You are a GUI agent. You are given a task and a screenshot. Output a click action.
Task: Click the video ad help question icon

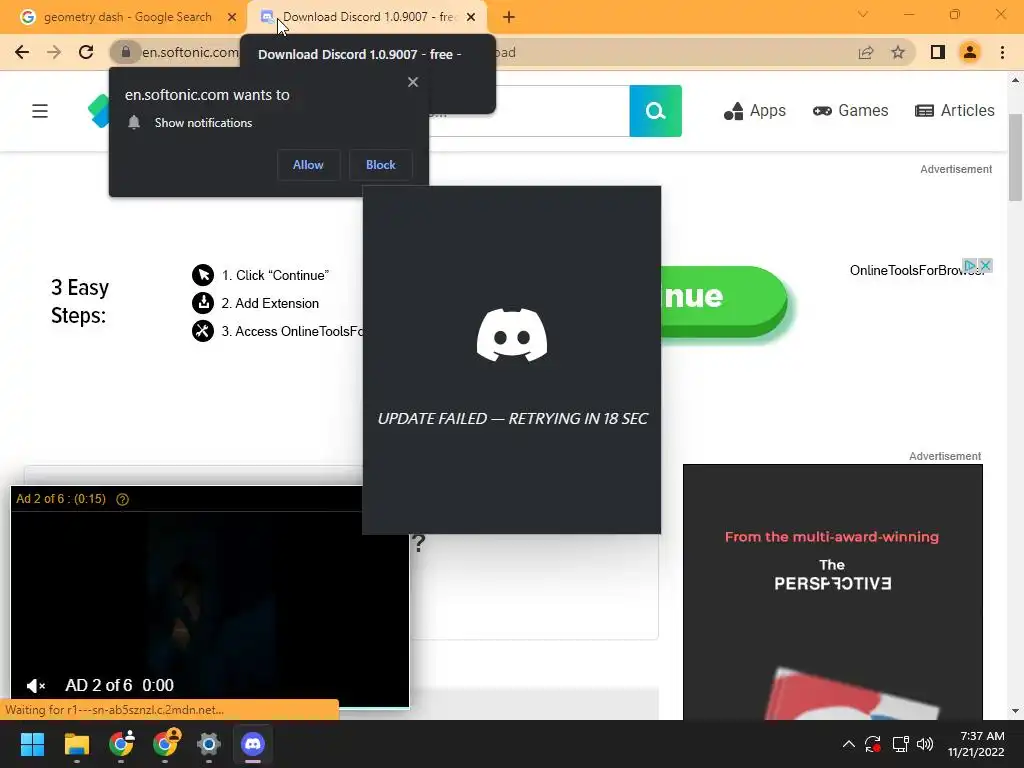coord(122,500)
